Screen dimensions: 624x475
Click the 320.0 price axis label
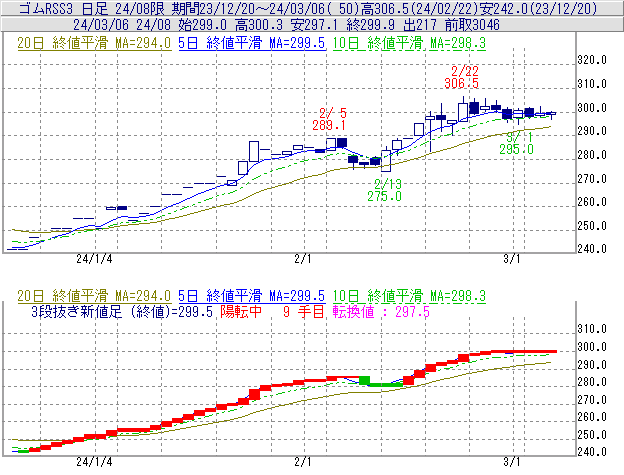(592, 60)
